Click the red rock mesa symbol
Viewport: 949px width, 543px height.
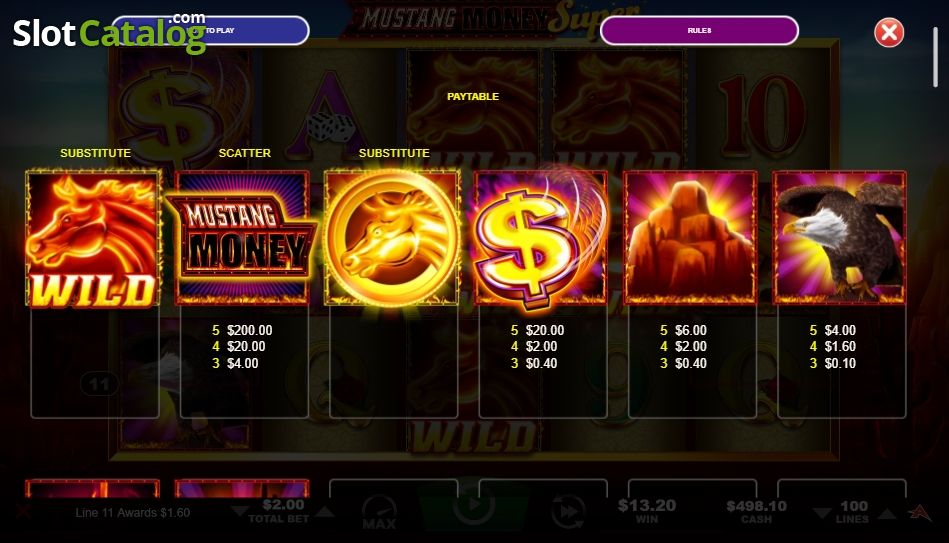click(x=690, y=238)
